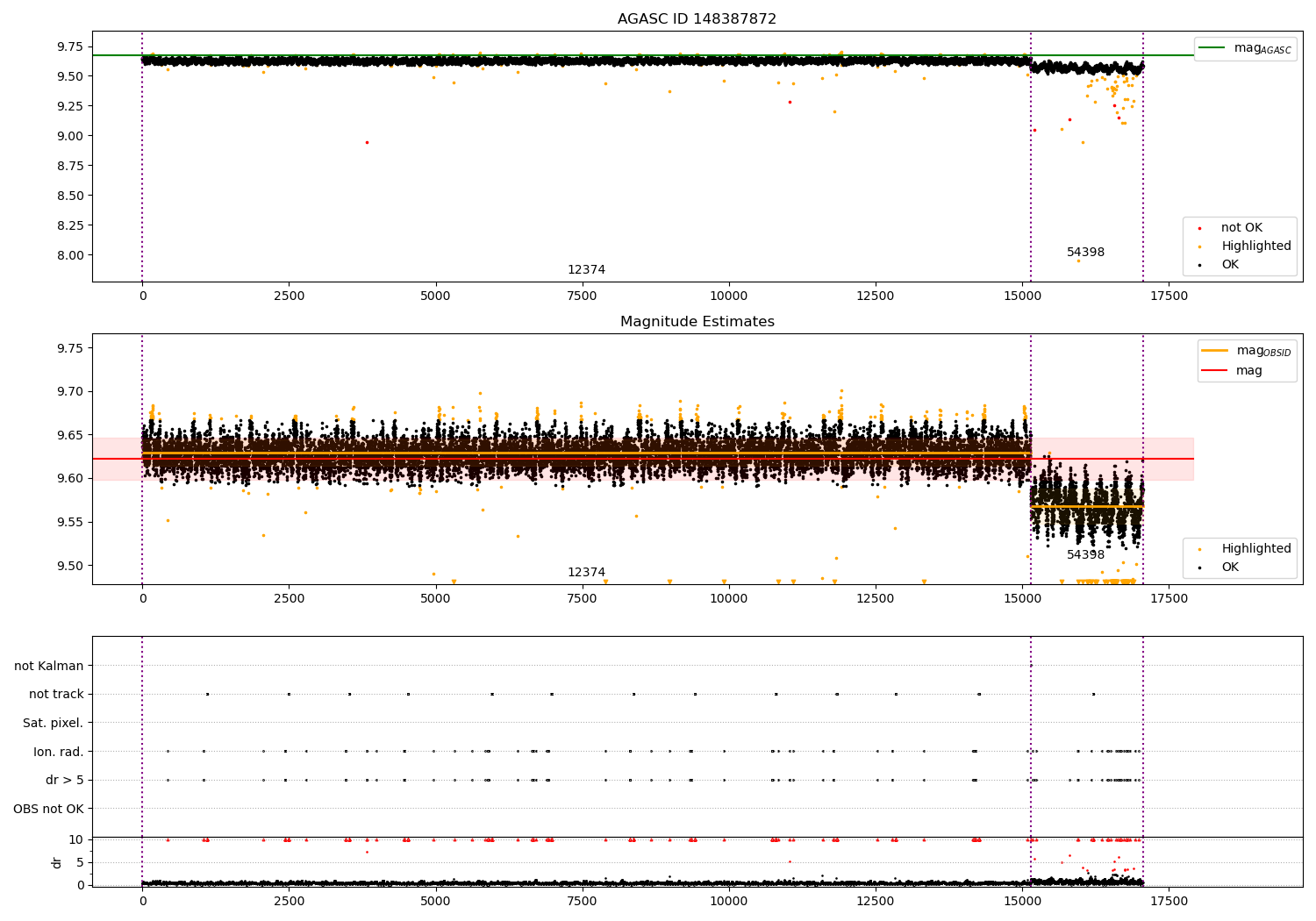Click x-tick '2500' under the bottom plot
1316x921 pixels.
point(289,902)
